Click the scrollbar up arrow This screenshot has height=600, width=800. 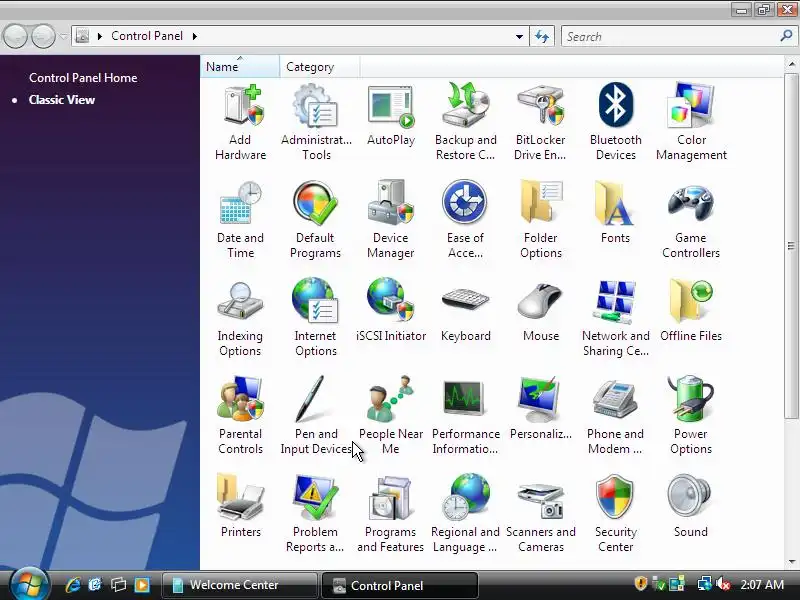[x=791, y=64]
